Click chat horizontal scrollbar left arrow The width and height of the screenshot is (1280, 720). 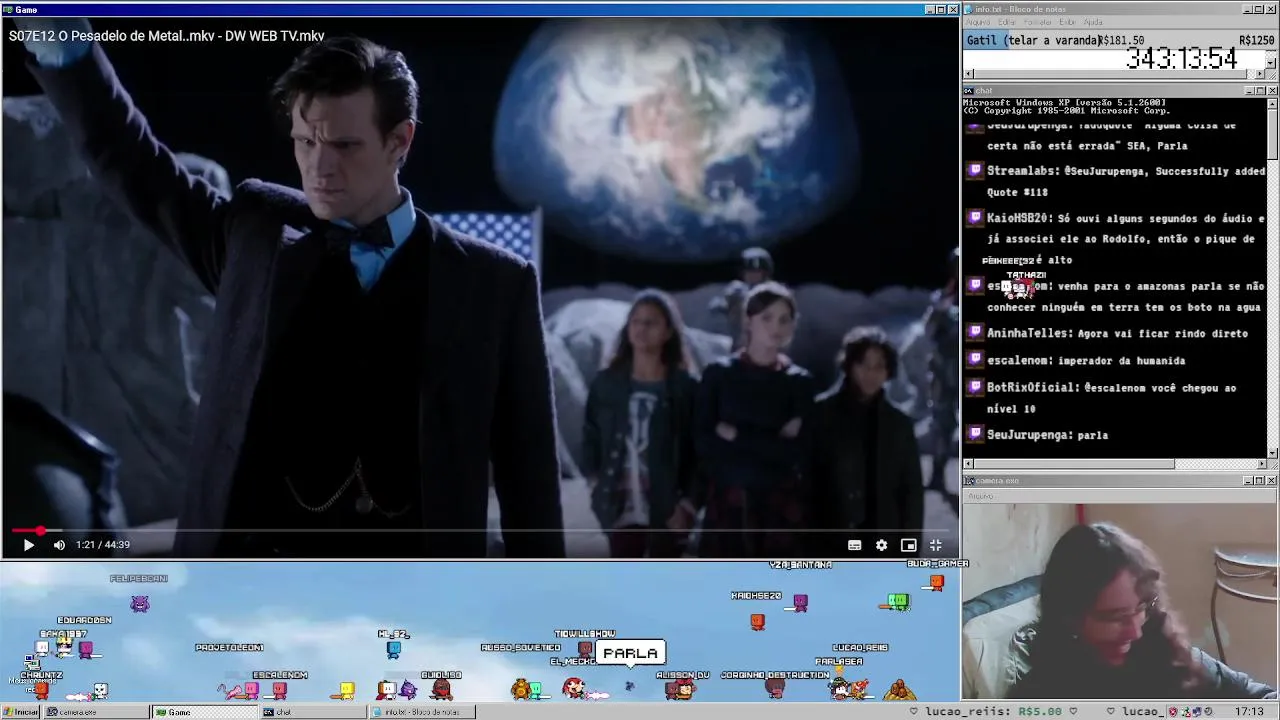(x=968, y=464)
